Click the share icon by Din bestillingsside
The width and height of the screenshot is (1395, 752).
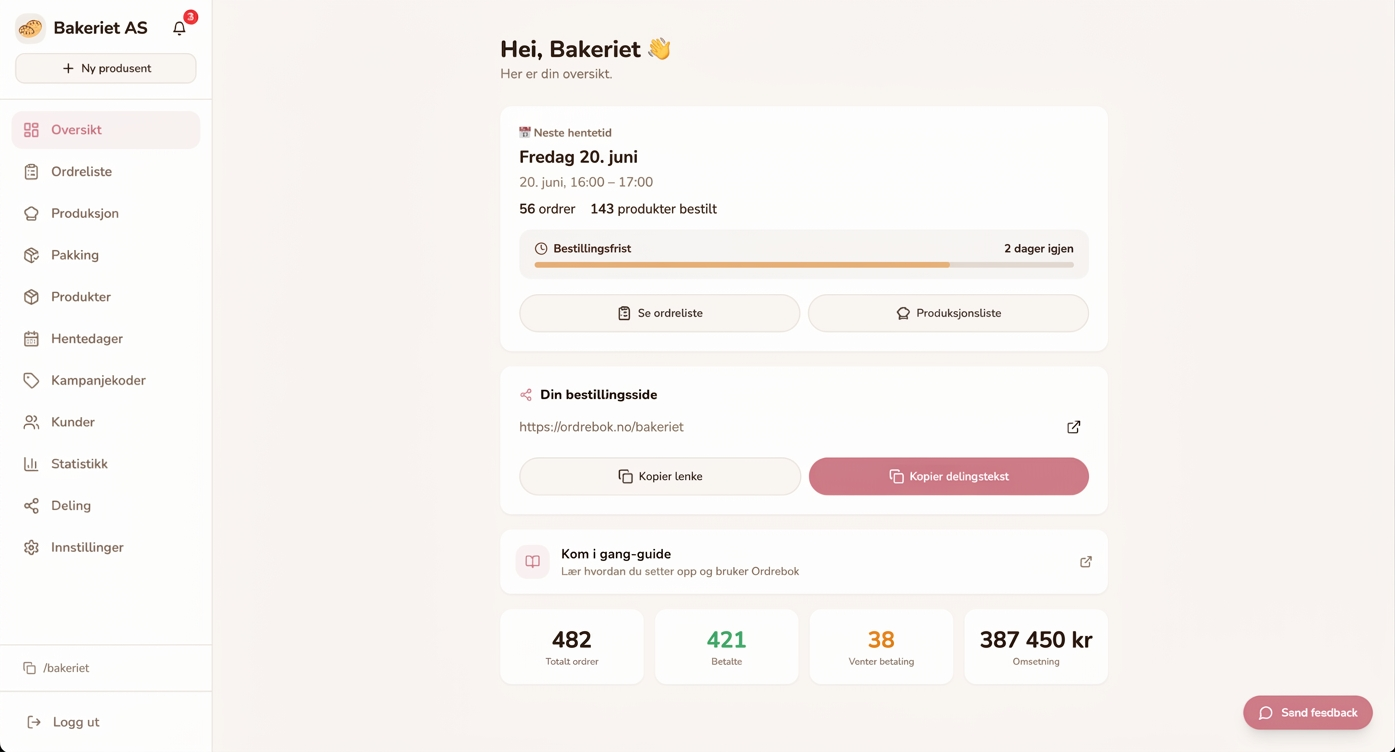click(526, 395)
